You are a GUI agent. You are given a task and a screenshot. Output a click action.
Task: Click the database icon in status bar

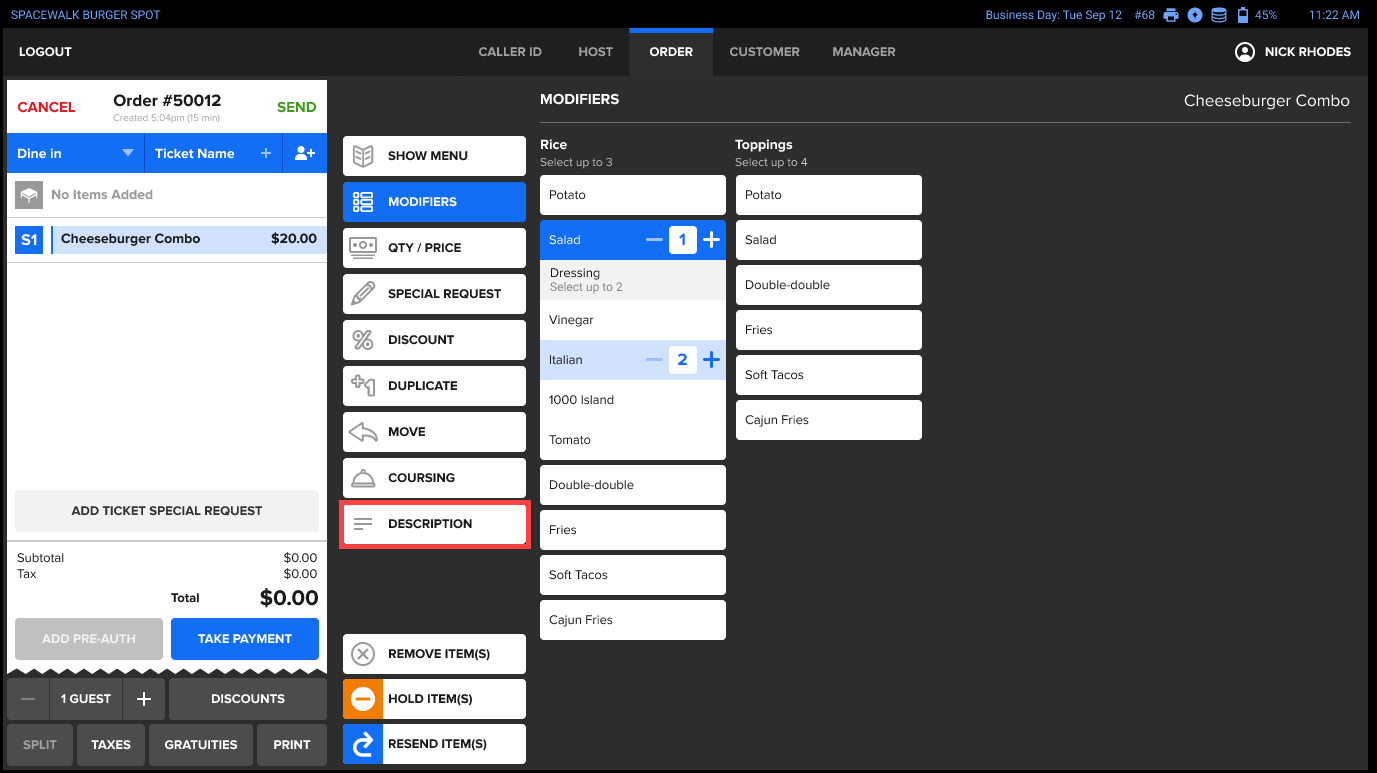coord(1218,15)
